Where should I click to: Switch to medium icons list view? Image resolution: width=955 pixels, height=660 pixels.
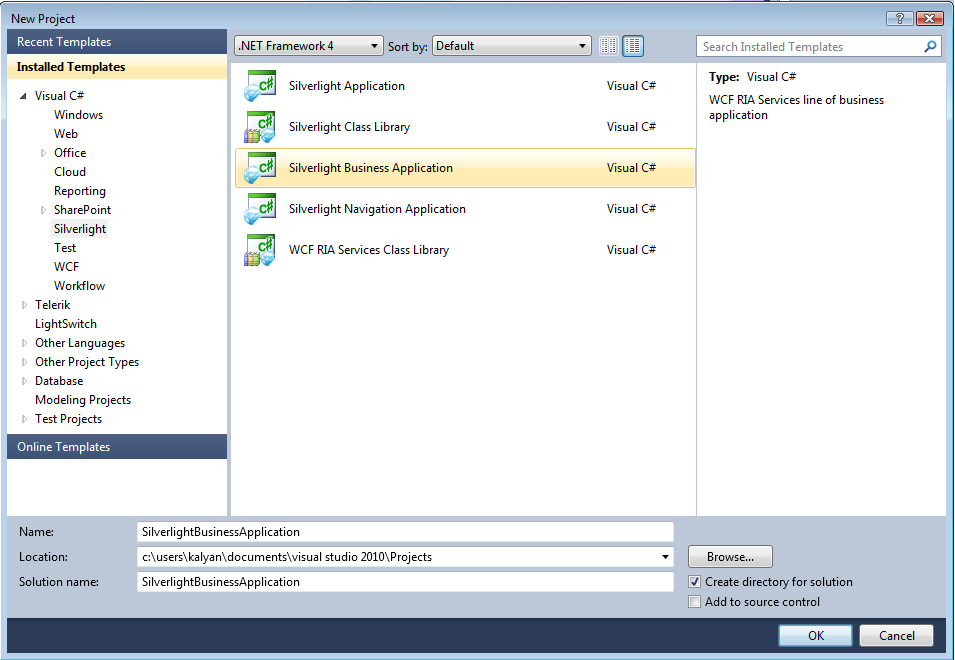[x=633, y=46]
